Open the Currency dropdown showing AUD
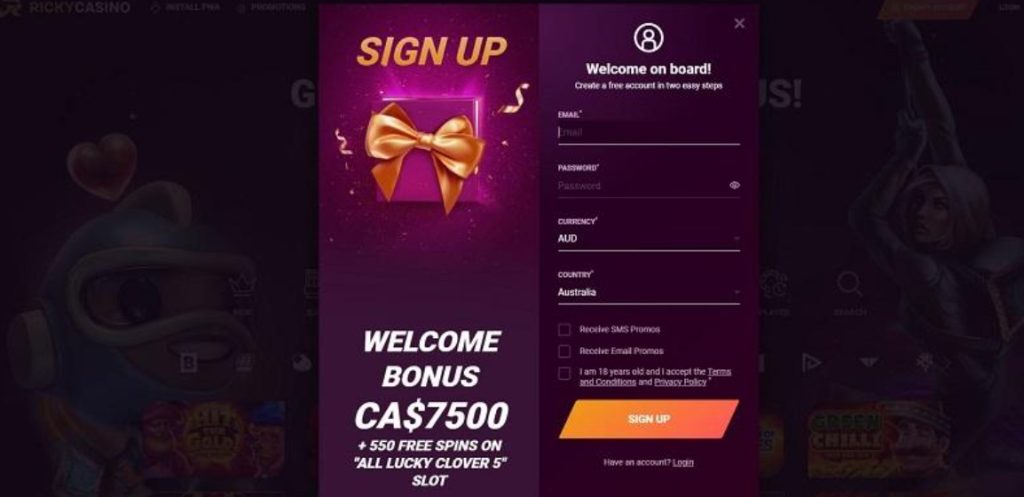 tap(648, 239)
